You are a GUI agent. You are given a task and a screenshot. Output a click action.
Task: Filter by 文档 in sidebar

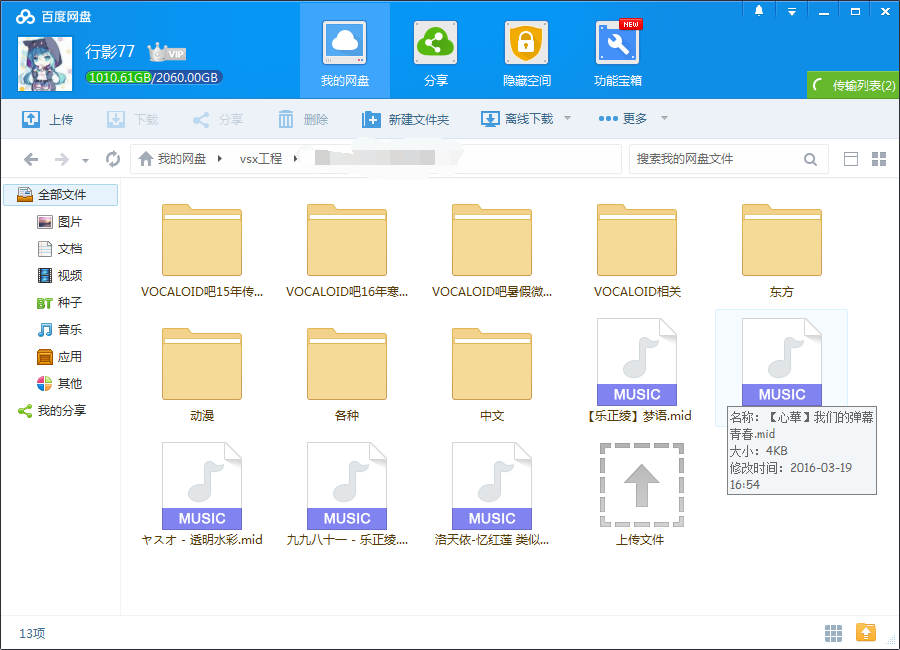[x=60, y=249]
